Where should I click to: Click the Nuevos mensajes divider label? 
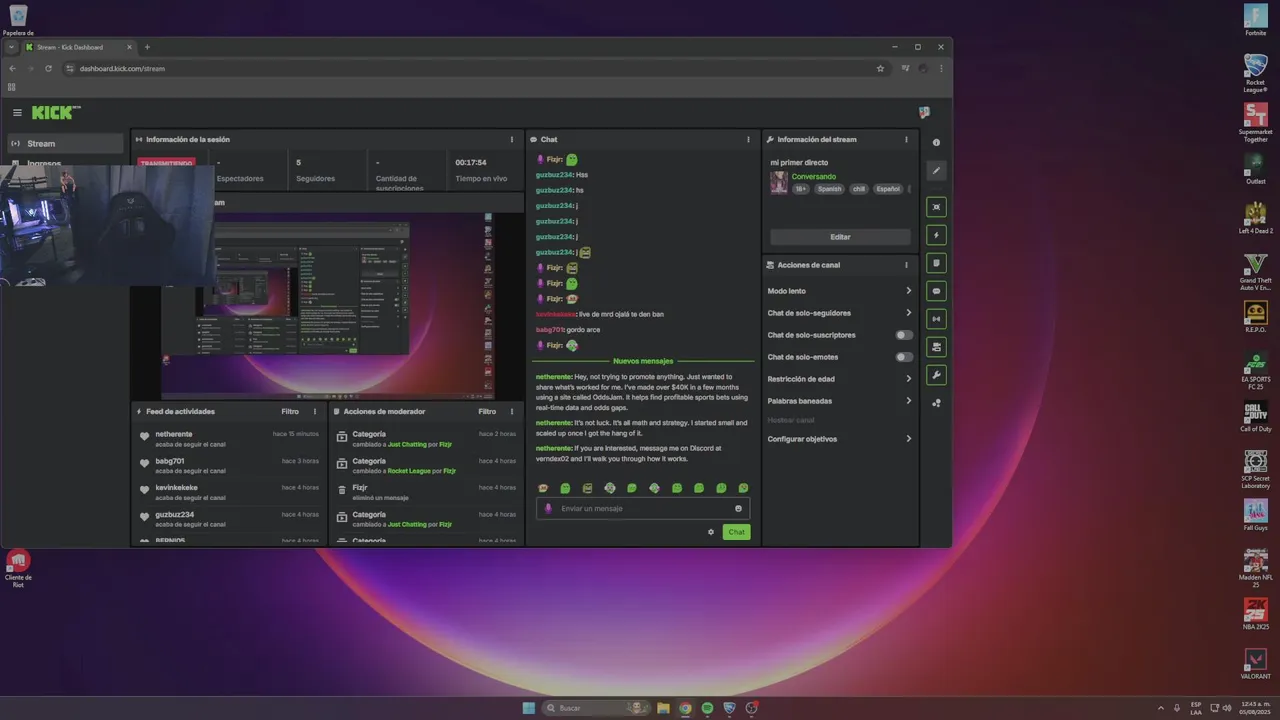643,361
